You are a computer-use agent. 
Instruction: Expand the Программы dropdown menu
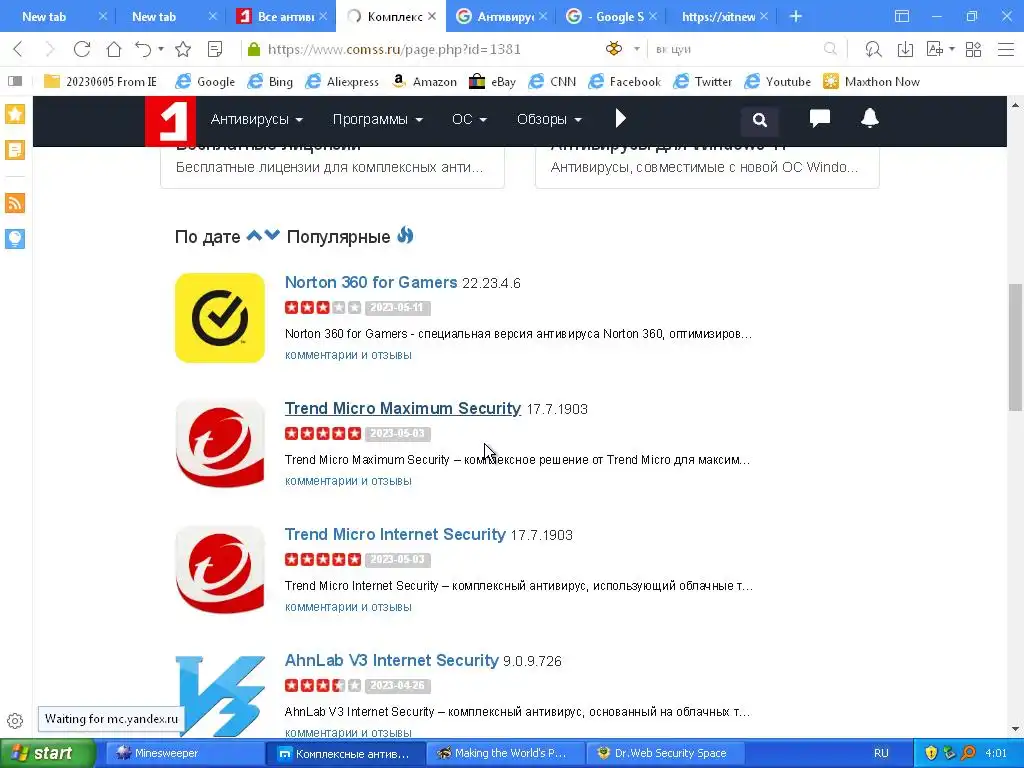(377, 120)
